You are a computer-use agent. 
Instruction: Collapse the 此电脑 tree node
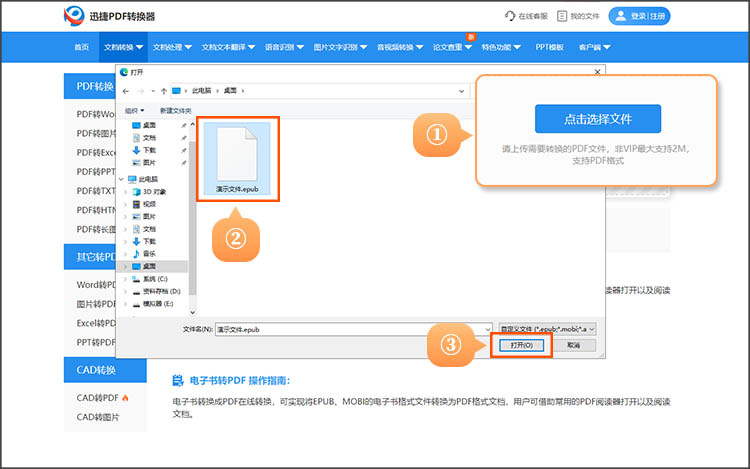(x=121, y=179)
